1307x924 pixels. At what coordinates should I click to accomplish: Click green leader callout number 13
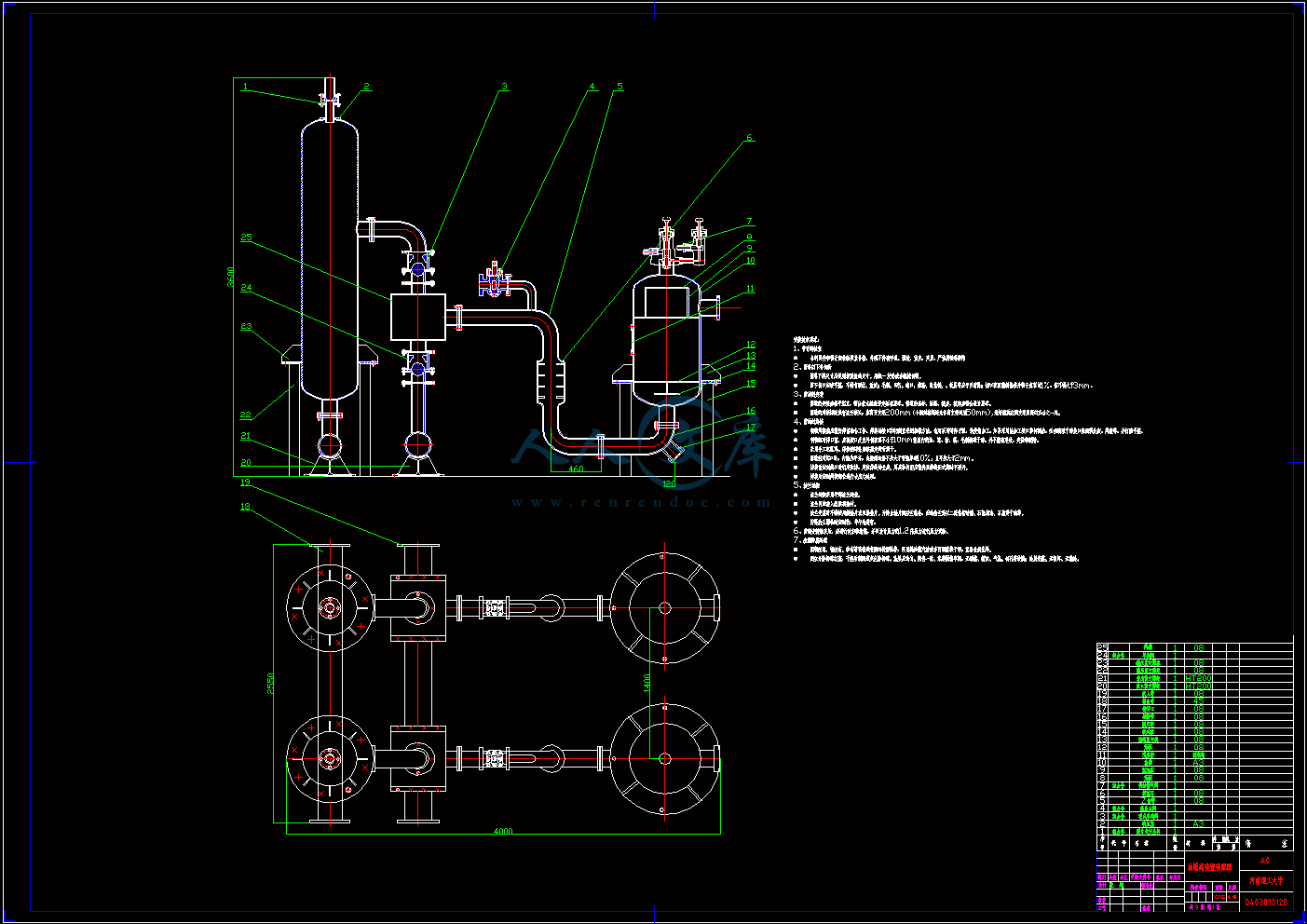pos(751,356)
